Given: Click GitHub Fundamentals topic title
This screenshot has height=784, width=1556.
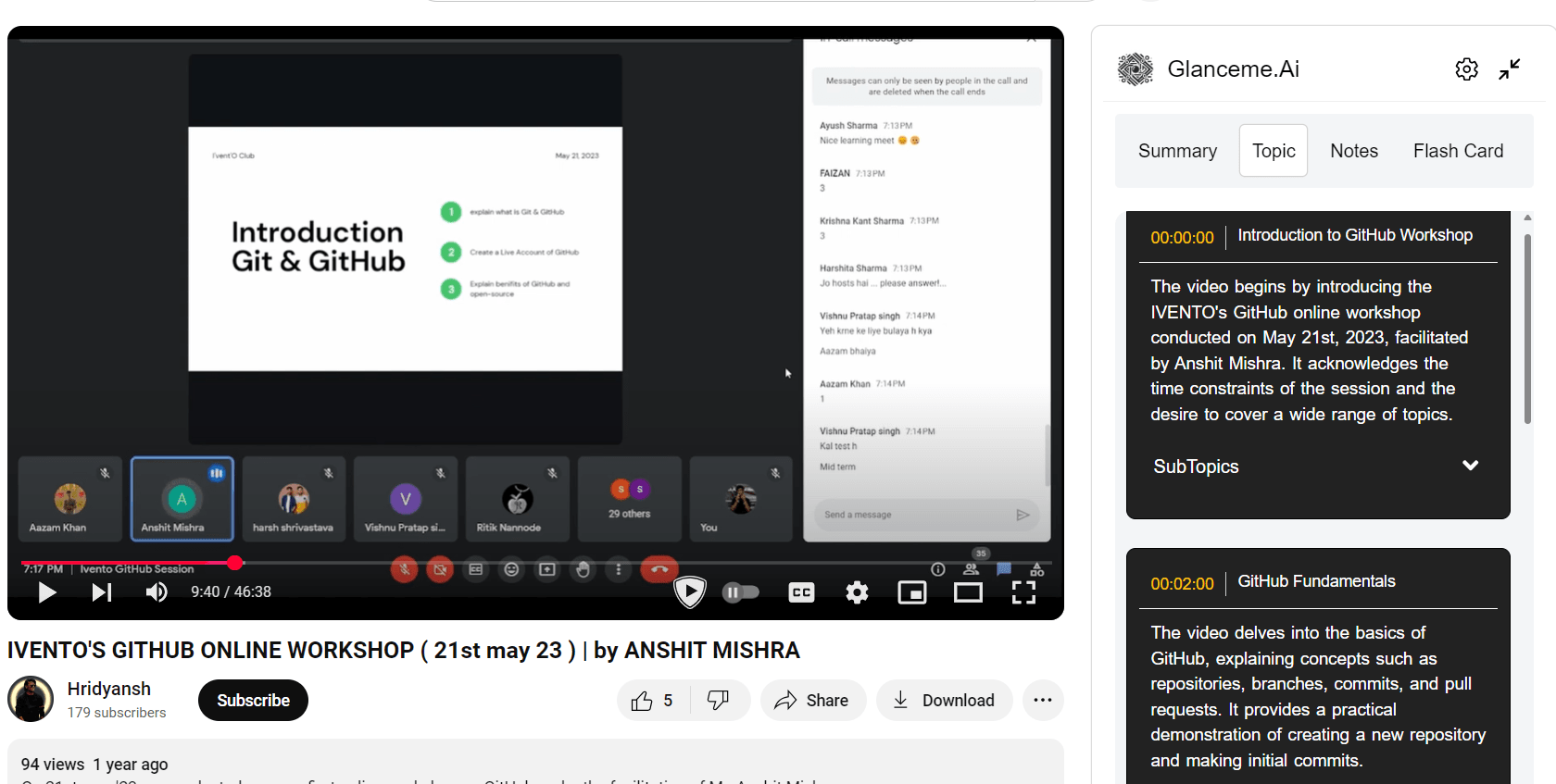Looking at the screenshot, I should coord(1316,581).
